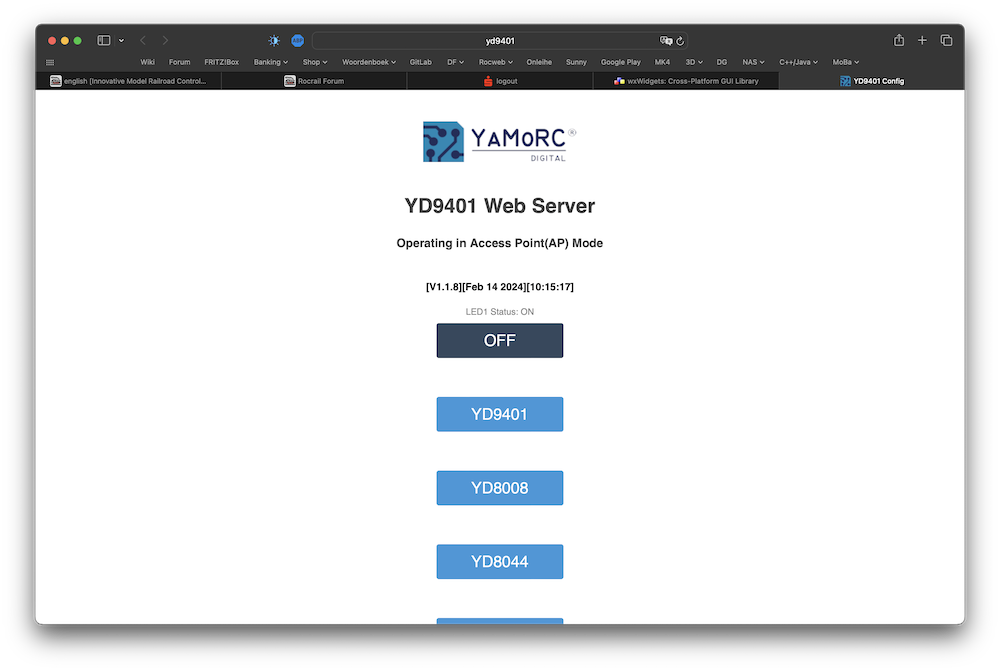Click the green full-screen window button
This screenshot has height=671, width=1000.
click(78, 41)
